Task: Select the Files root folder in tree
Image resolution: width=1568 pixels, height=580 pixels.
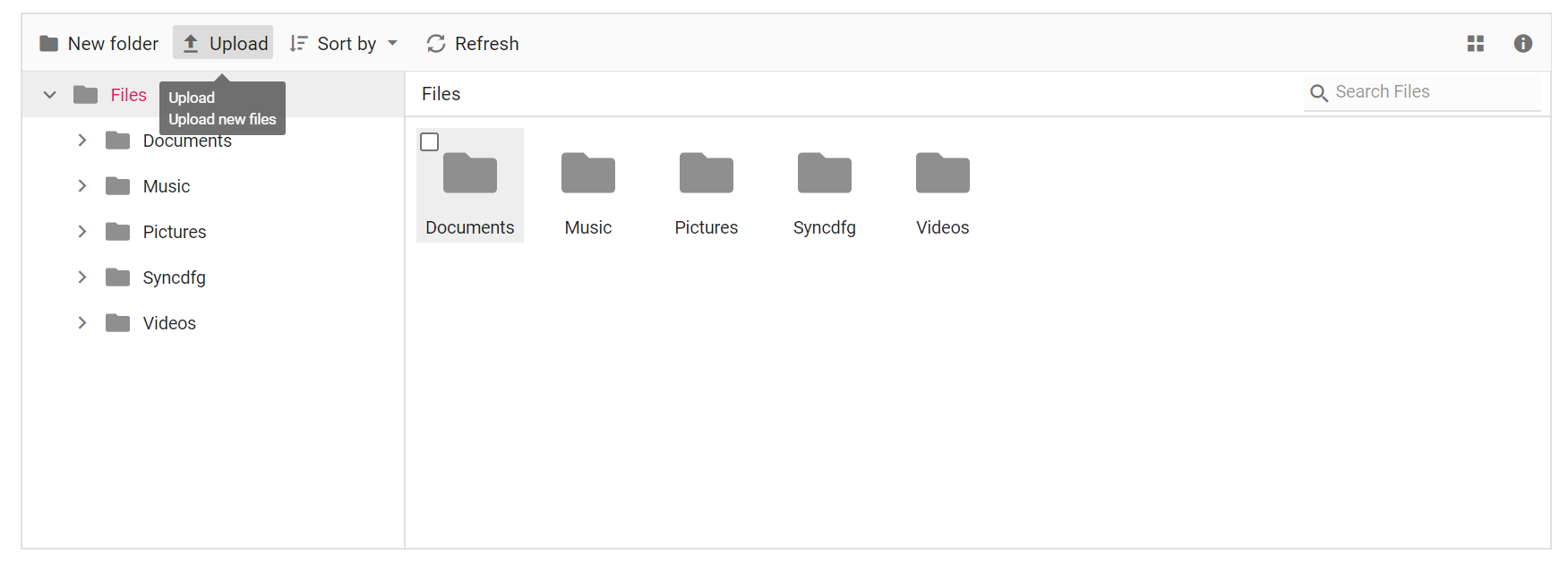Action: pos(128,95)
